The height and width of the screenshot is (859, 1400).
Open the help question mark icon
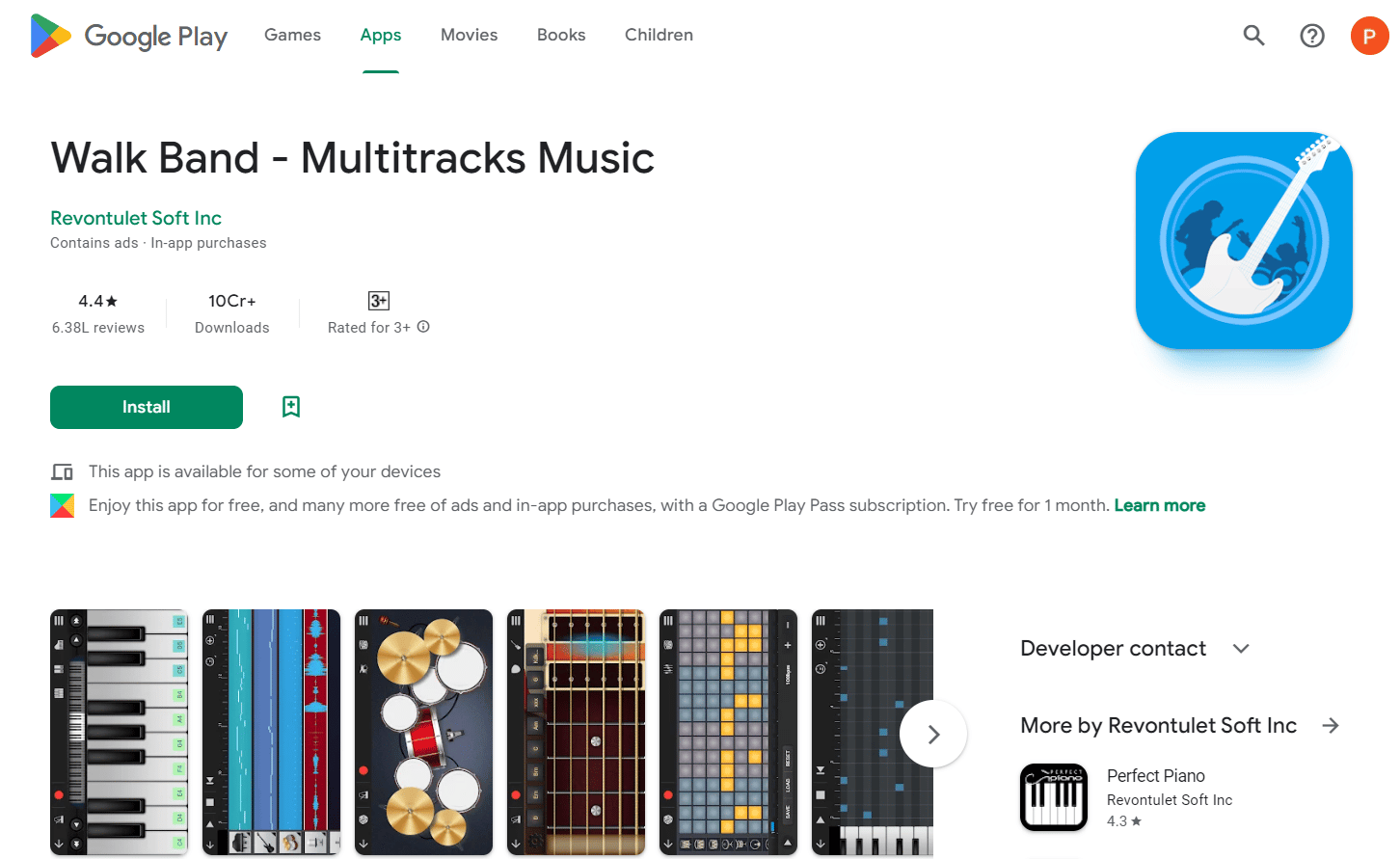[1312, 36]
